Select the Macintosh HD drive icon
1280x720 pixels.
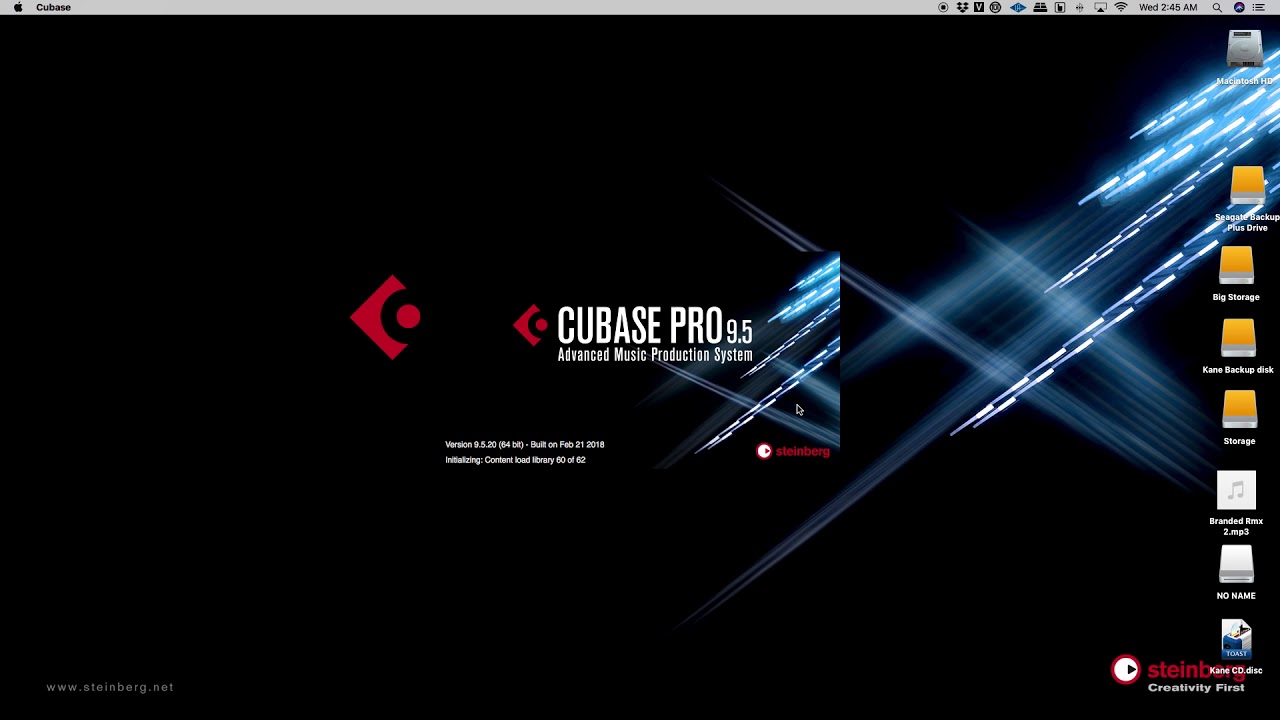click(1244, 57)
